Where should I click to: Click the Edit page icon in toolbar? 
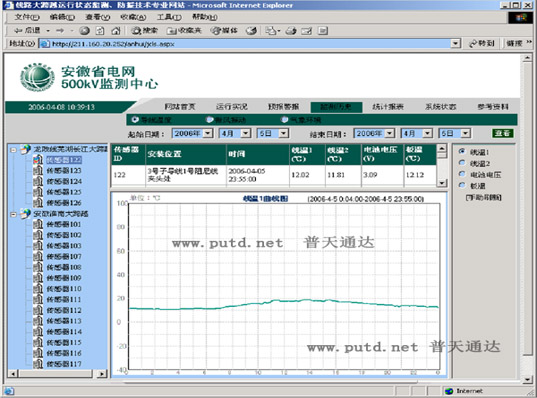pos(307,30)
